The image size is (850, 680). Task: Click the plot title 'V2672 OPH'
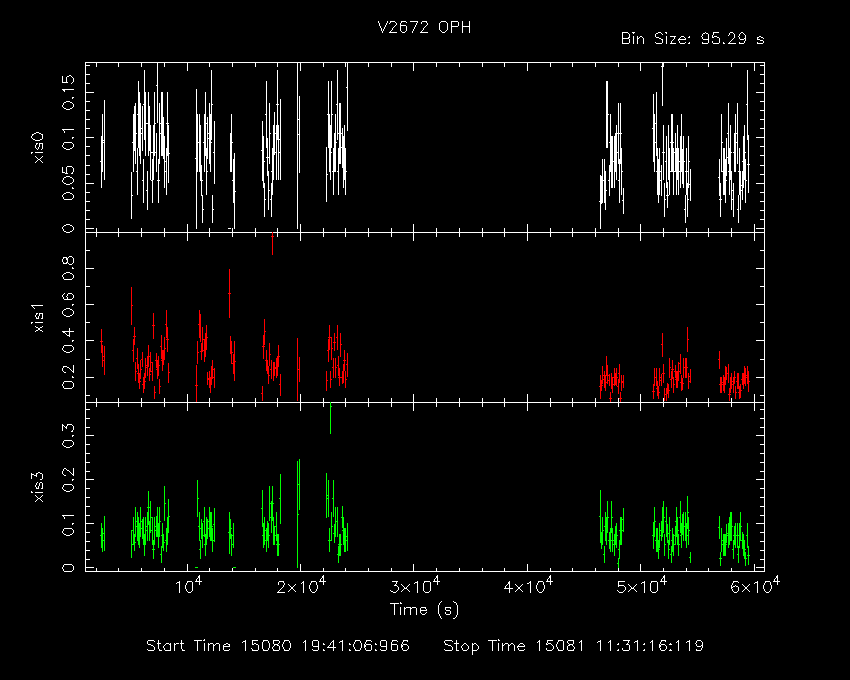424,28
